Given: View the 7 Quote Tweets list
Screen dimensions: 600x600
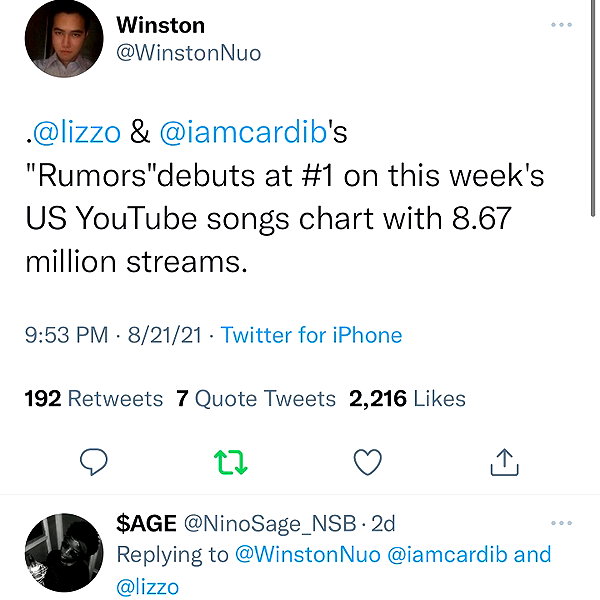Looking at the screenshot, I should click(256, 398).
